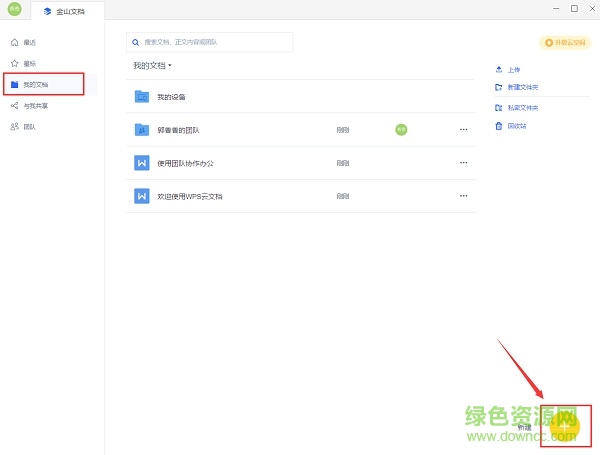Click the document search input field
This screenshot has width=600, height=455.
[x=210, y=42]
